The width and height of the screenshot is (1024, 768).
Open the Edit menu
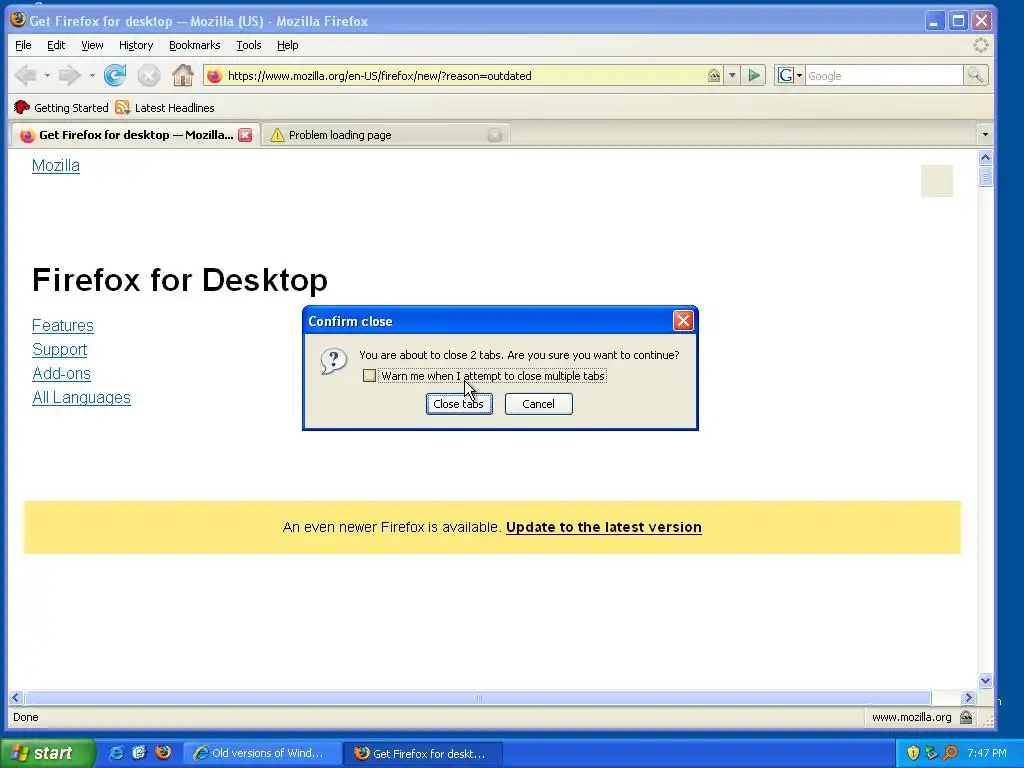point(56,45)
